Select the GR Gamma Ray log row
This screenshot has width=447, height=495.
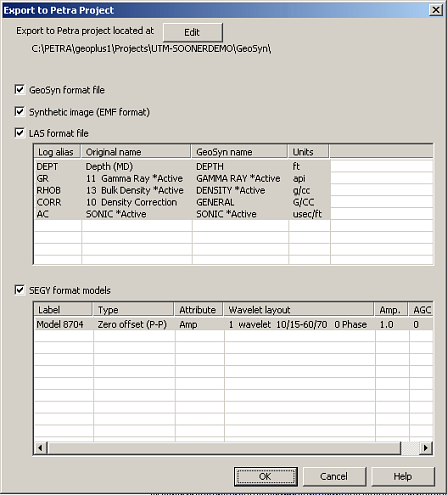click(x=183, y=179)
